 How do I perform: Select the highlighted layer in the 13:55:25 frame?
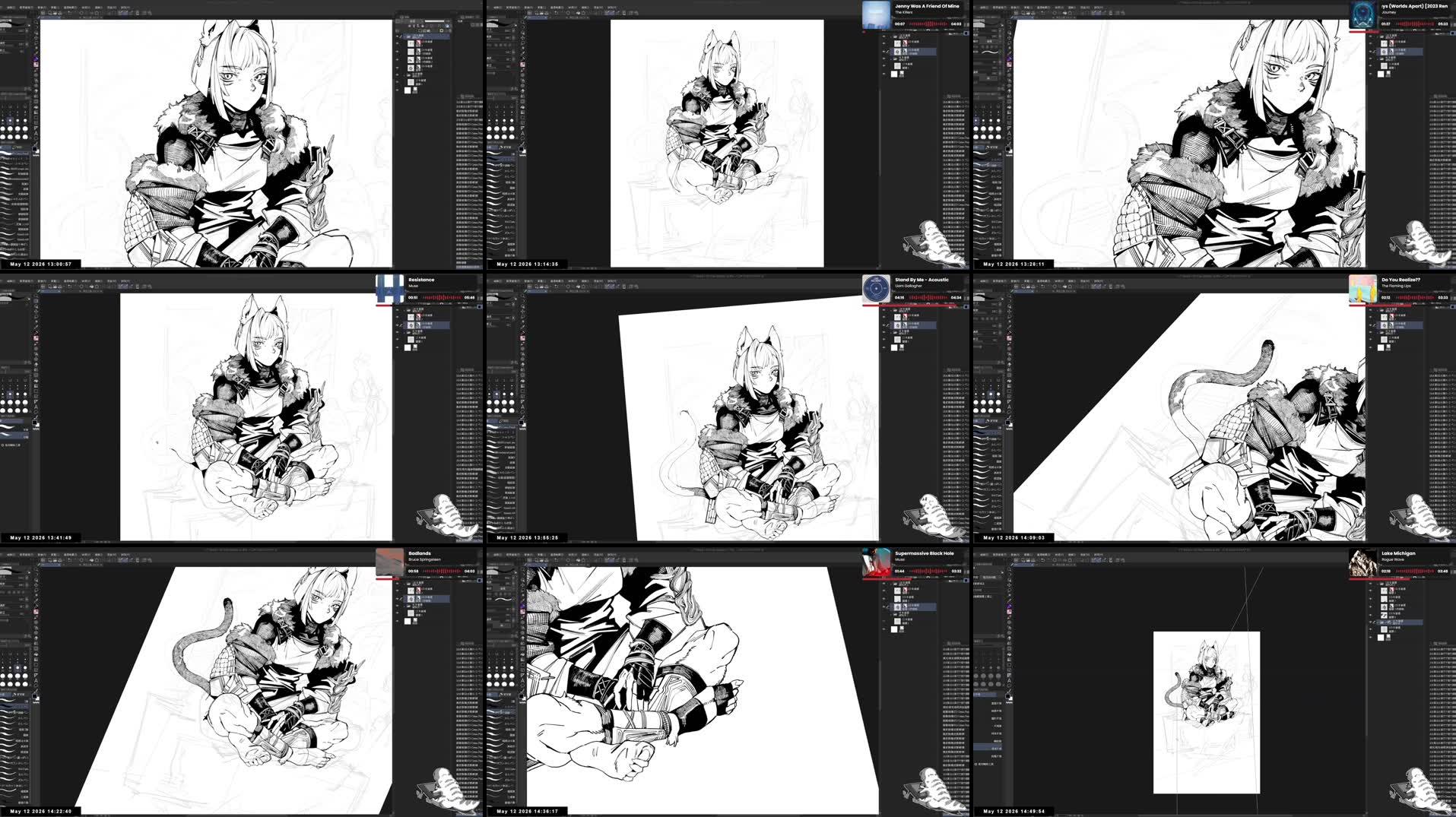tap(913, 325)
